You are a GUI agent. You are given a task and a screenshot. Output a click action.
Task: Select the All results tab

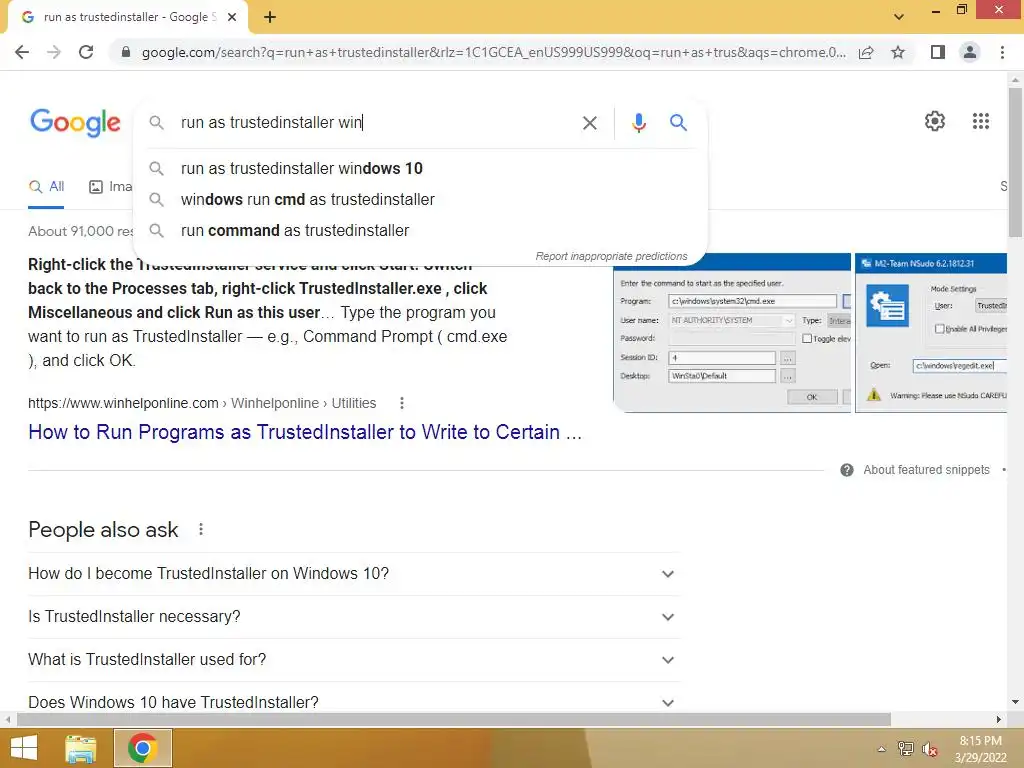(46, 187)
